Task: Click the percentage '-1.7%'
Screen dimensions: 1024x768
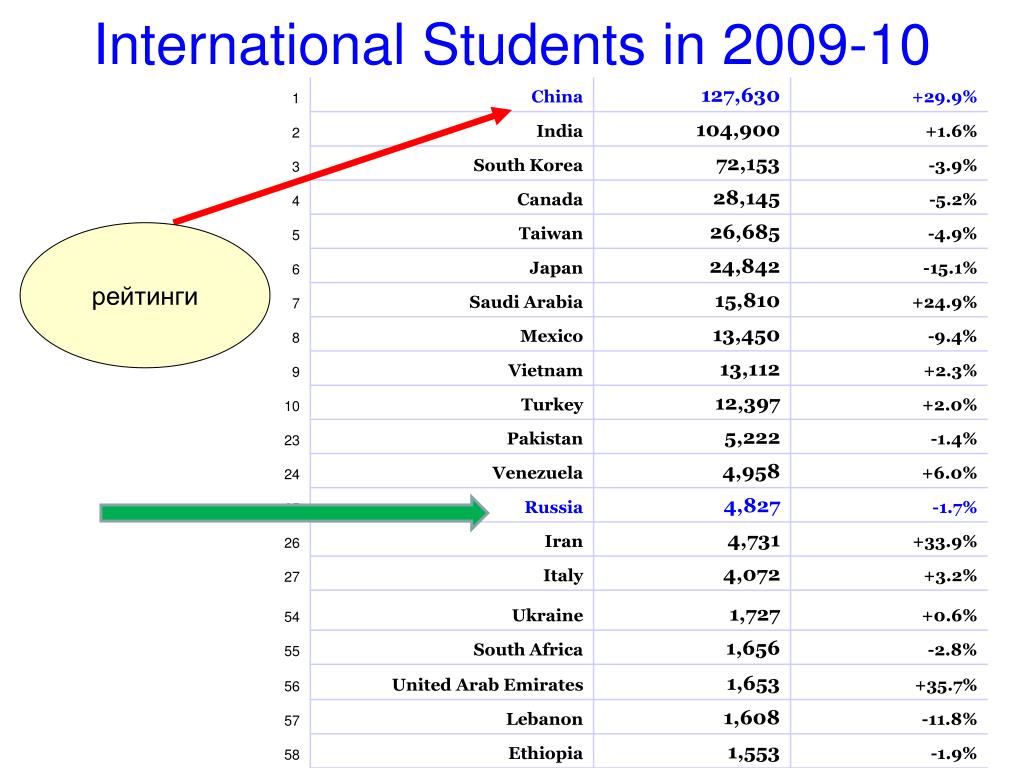Action: [x=954, y=508]
